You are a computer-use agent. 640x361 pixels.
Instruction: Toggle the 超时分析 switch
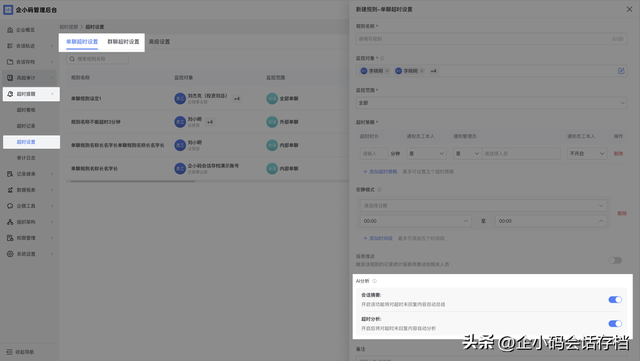tap(615, 323)
